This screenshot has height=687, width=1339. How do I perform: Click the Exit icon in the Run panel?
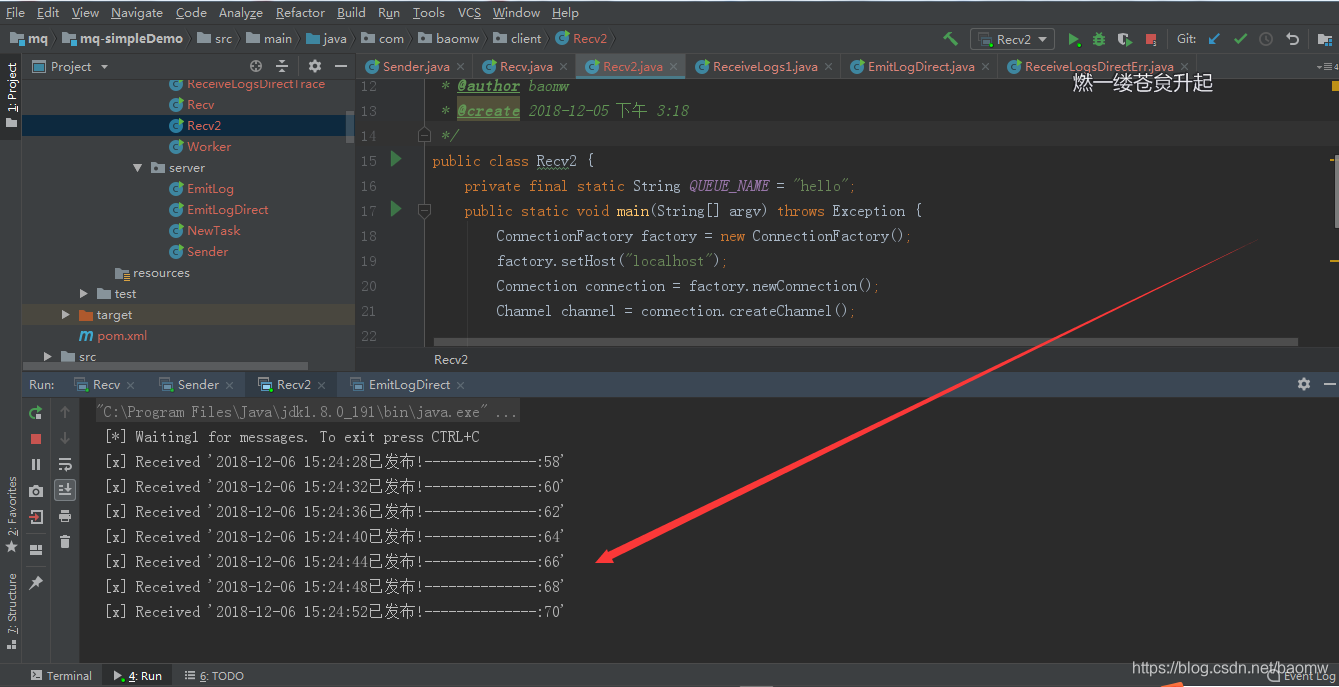point(36,516)
